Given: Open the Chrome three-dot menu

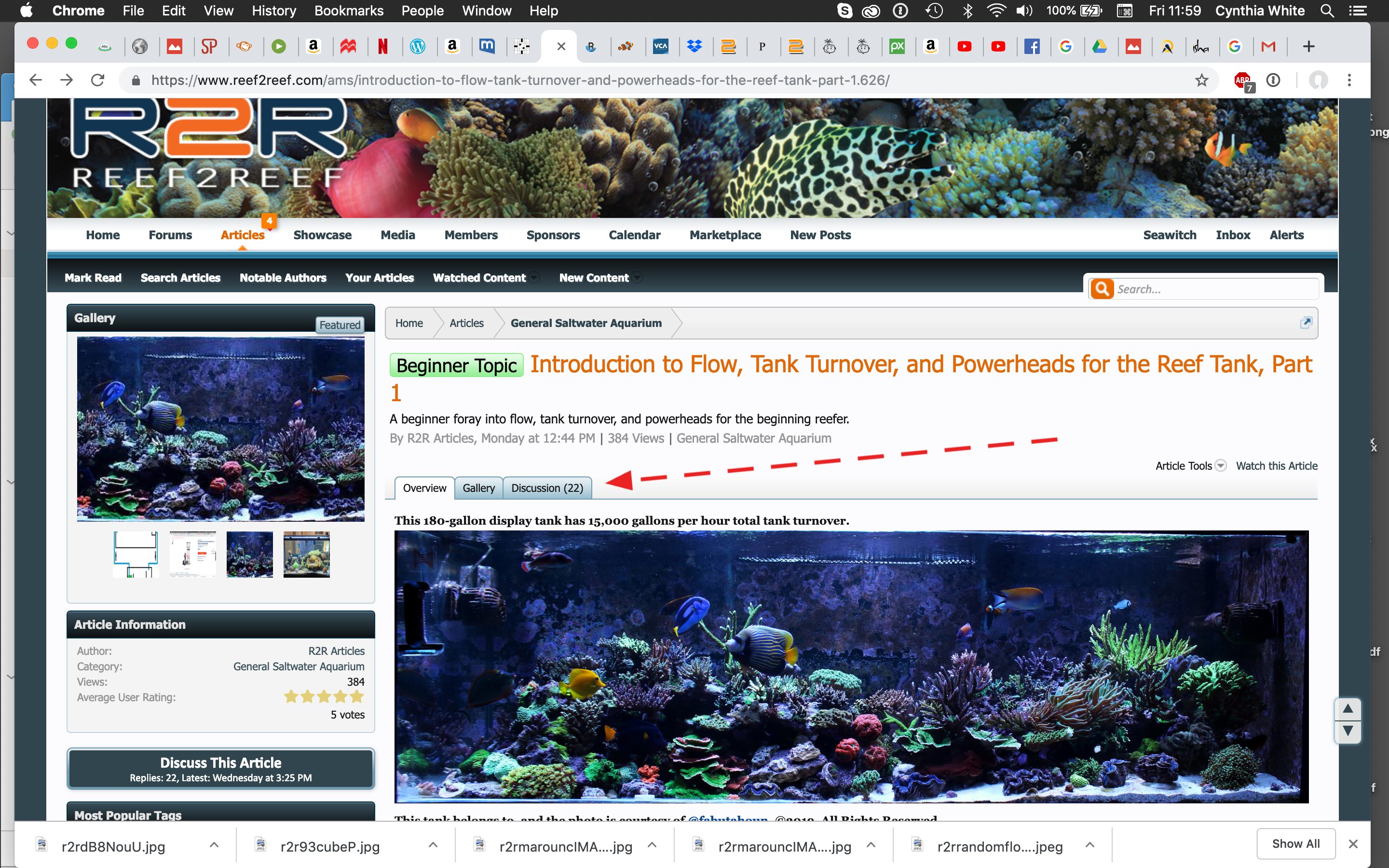Looking at the screenshot, I should (x=1349, y=80).
